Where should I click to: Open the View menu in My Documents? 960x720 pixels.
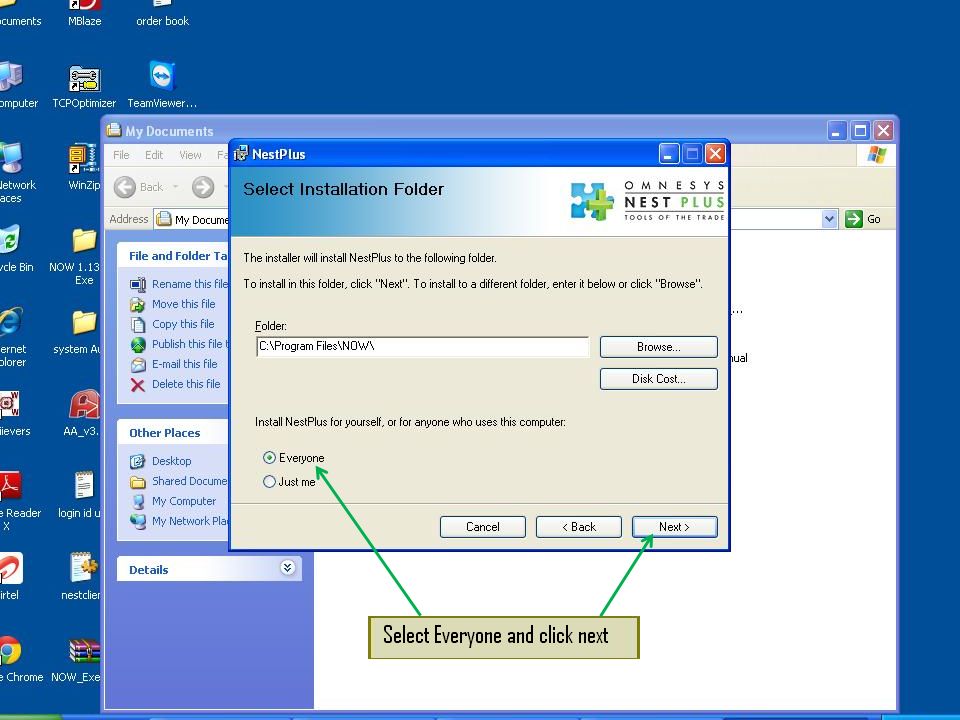pyautogui.click(x=190, y=155)
